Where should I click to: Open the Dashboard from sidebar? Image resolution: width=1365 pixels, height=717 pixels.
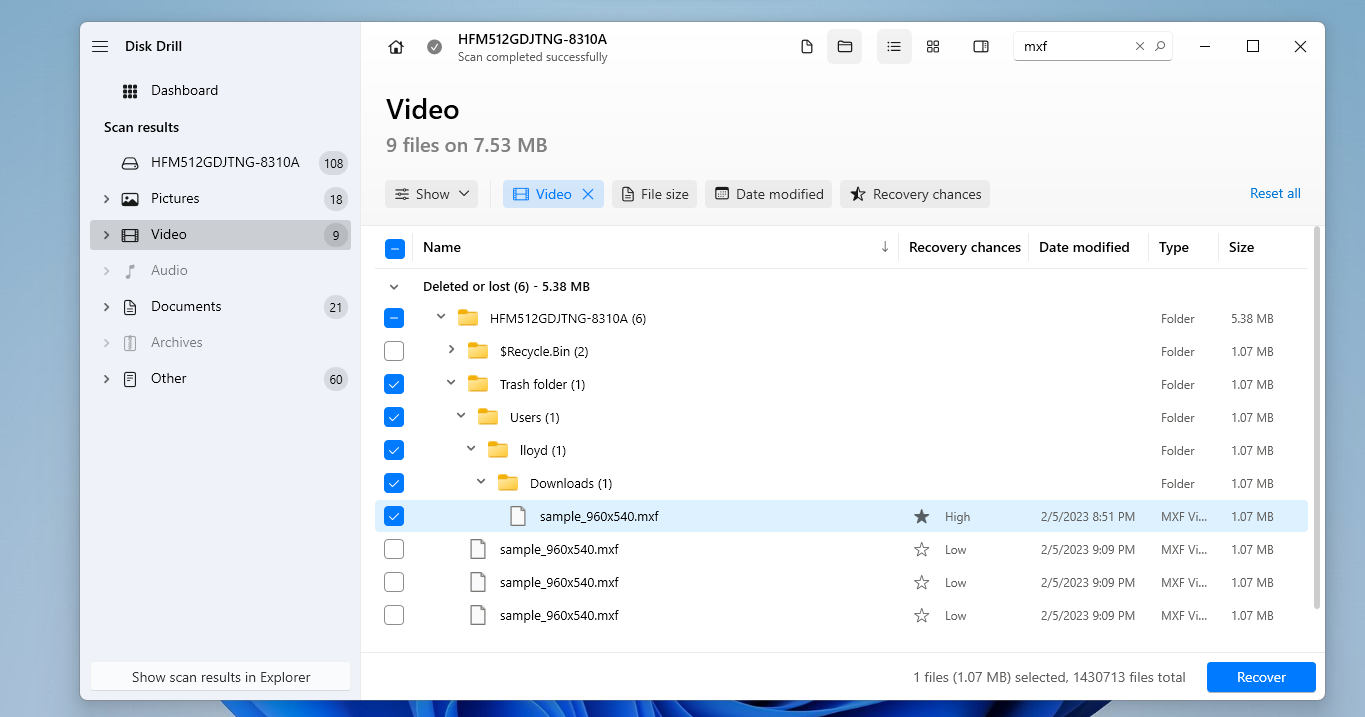pyautogui.click(x=184, y=90)
